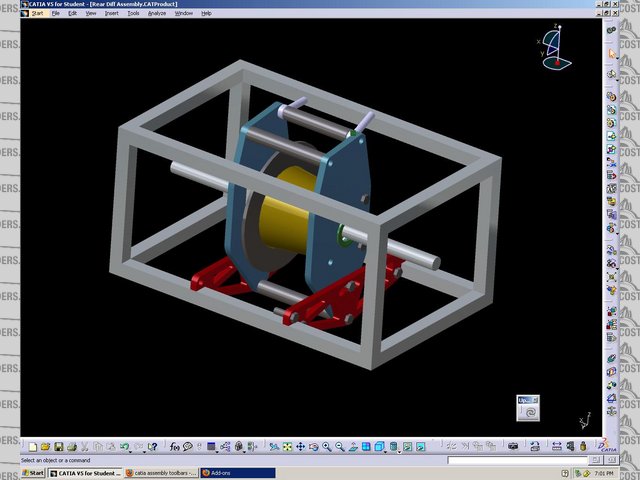Click the CATIA logo icon in the toolbar
640x480 pixels.
click(x=609, y=446)
